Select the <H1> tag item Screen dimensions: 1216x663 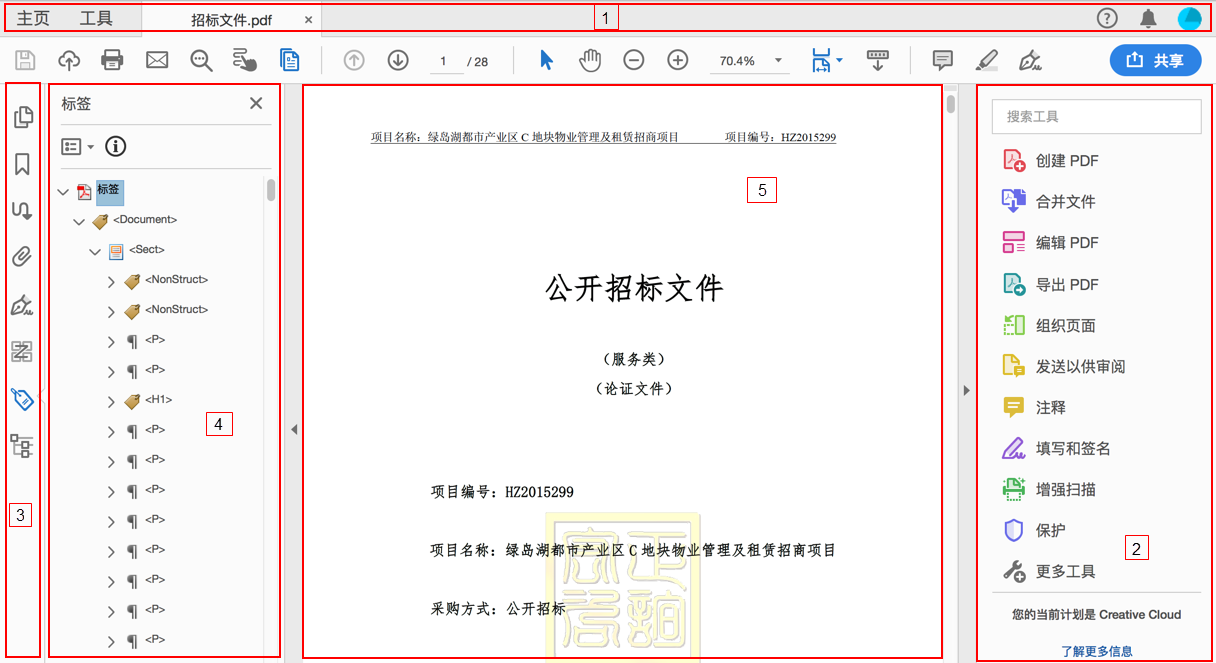click(x=158, y=399)
